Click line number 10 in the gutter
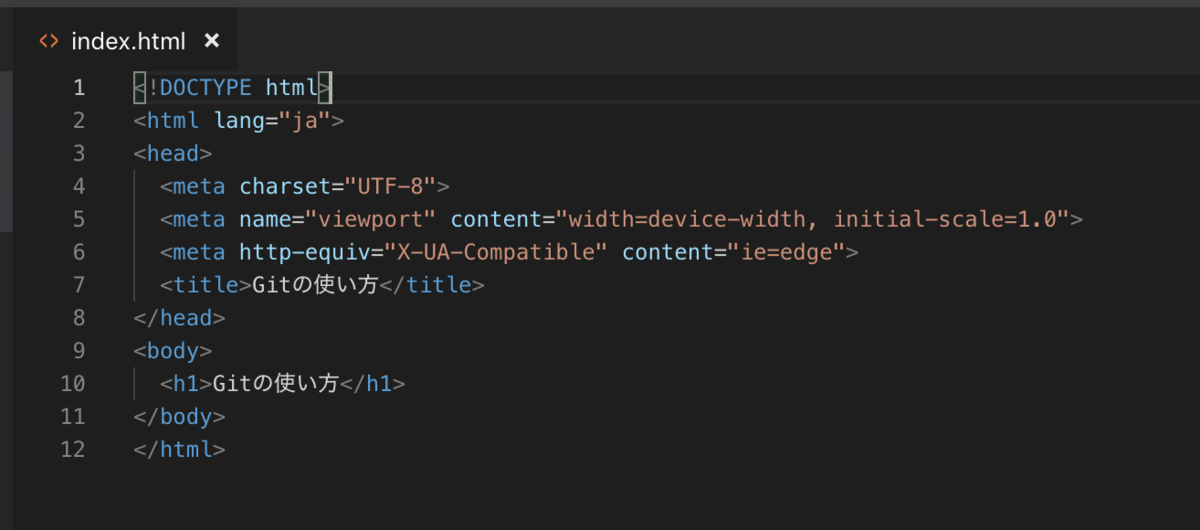Screen dimensions: 1200x530 coord(73,384)
